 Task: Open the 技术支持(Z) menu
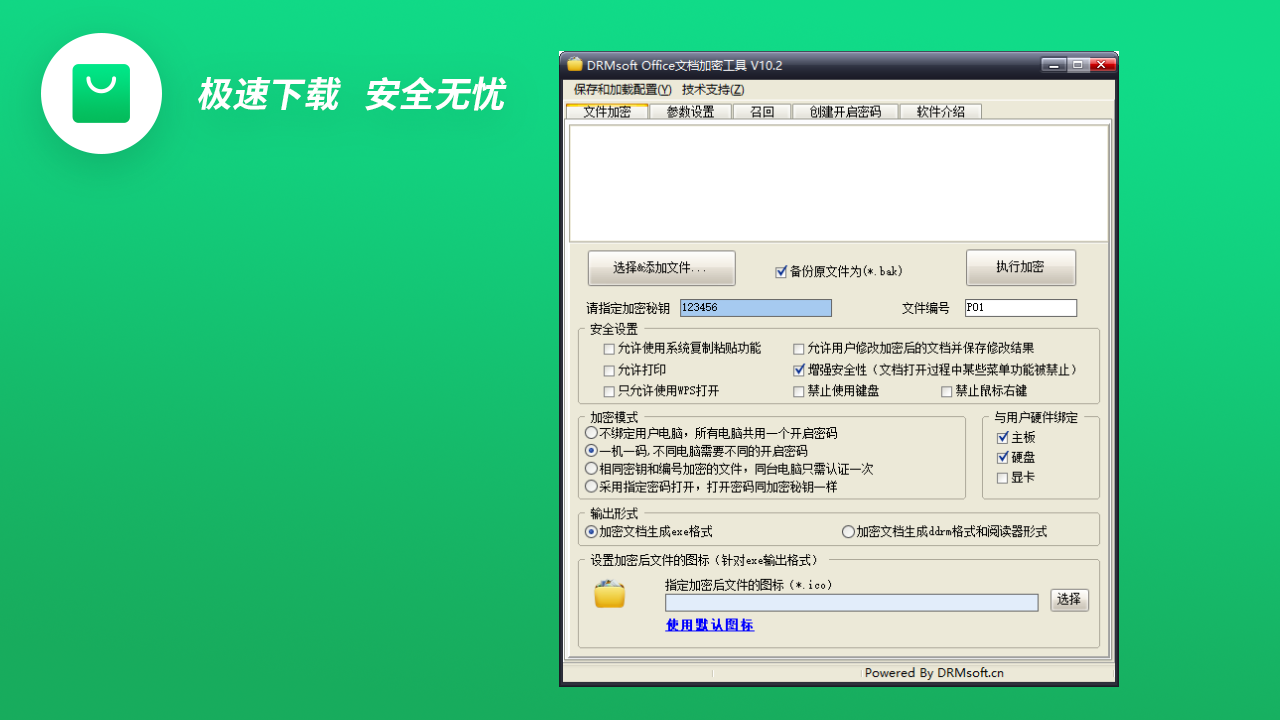click(x=712, y=89)
